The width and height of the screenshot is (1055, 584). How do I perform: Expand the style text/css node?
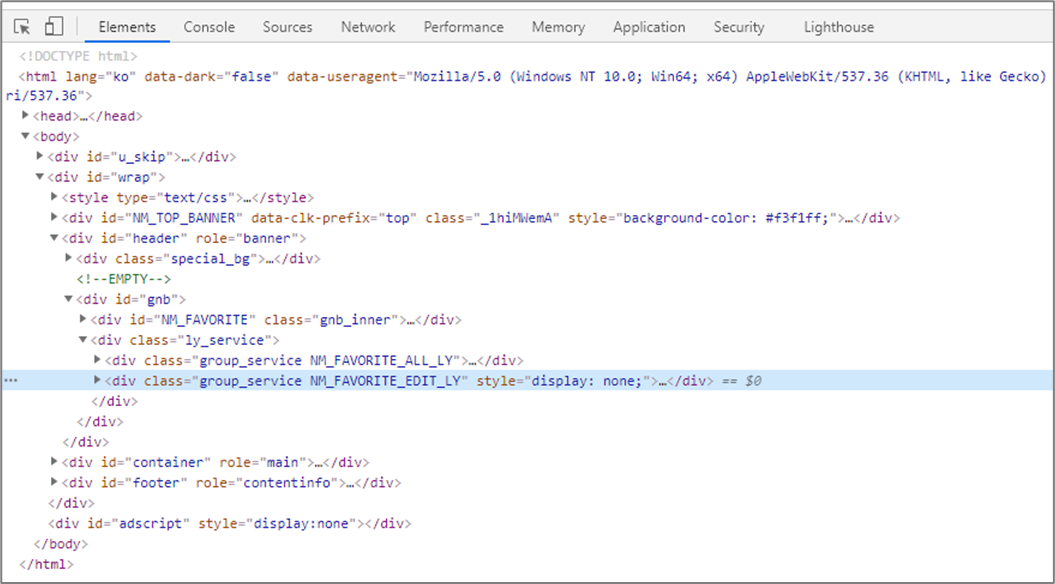point(54,197)
